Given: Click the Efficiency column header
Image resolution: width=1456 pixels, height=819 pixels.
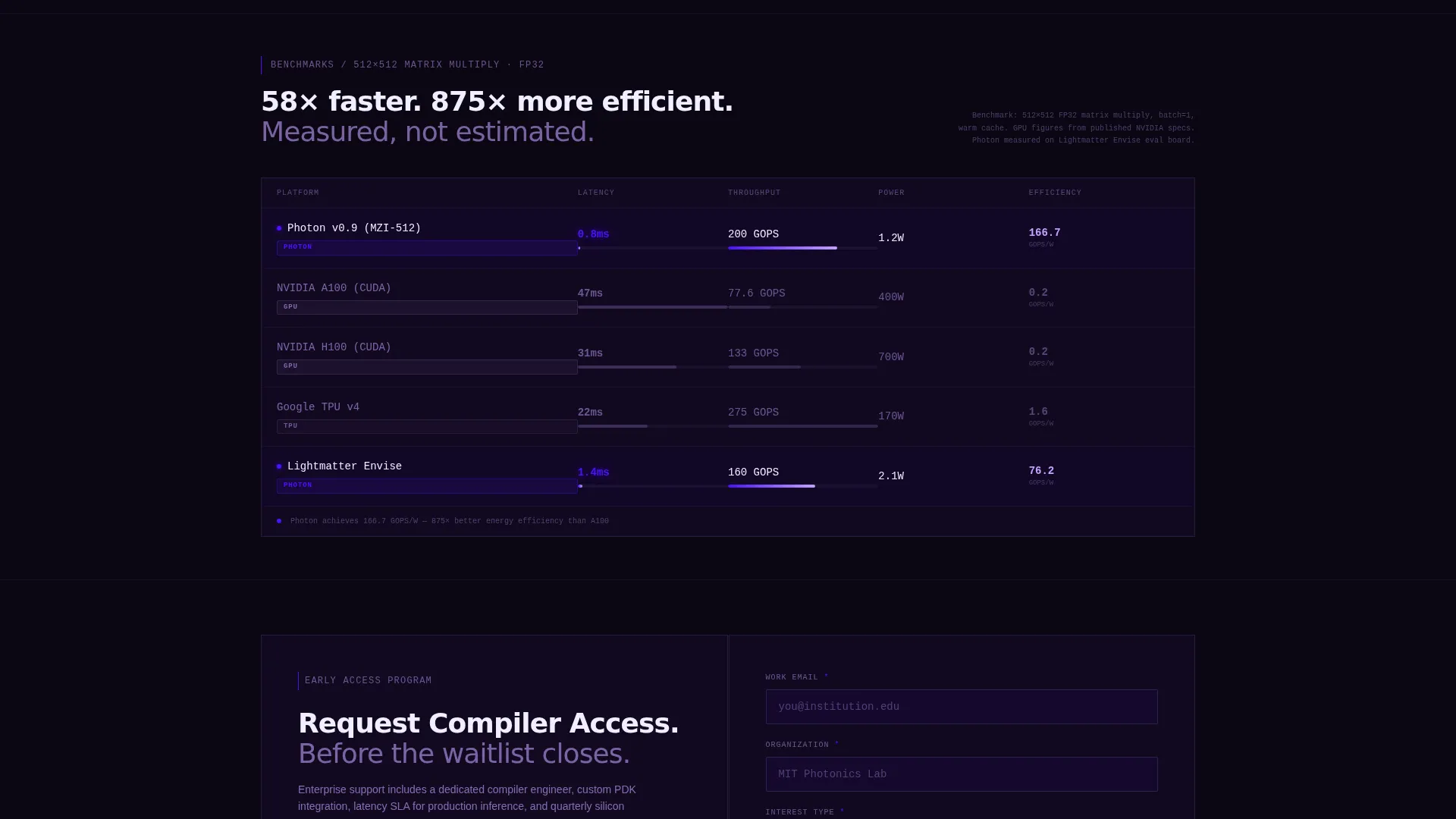Looking at the screenshot, I should 1055,193.
